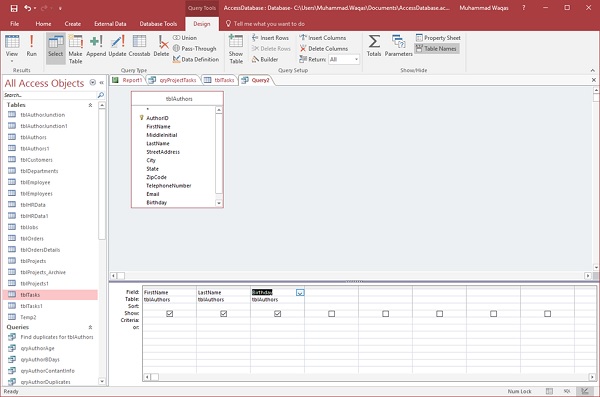Image resolution: width=600 pixels, height=397 pixels.
Task: Select the Make Table query type
Action: click(x=75, y=49)
